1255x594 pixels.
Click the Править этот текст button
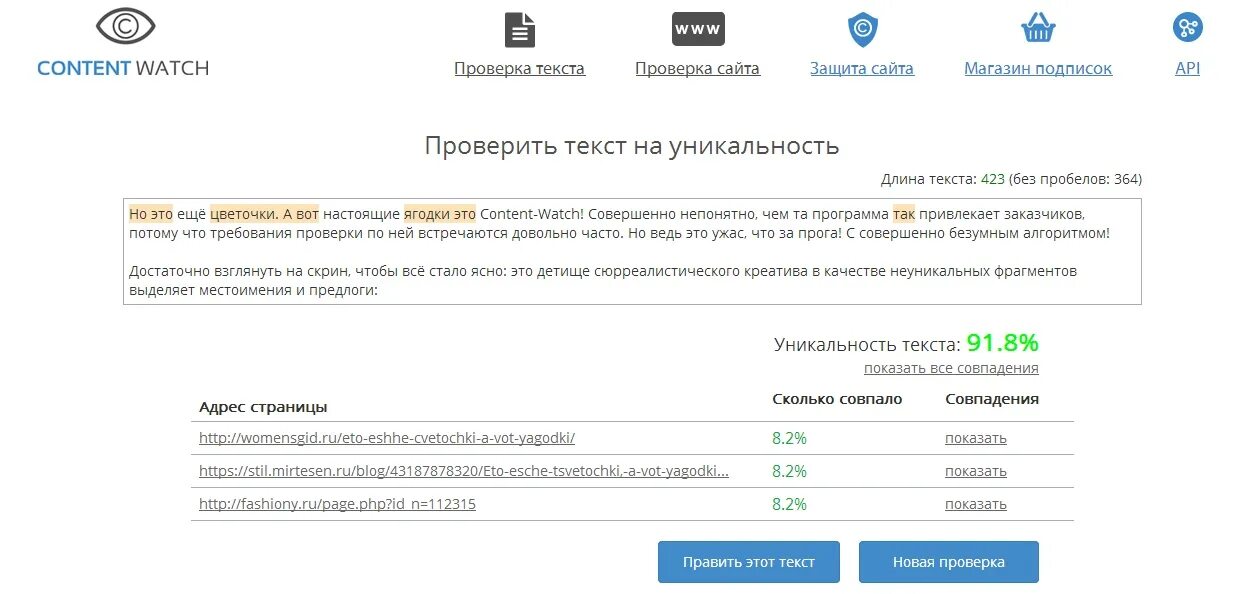749,562
